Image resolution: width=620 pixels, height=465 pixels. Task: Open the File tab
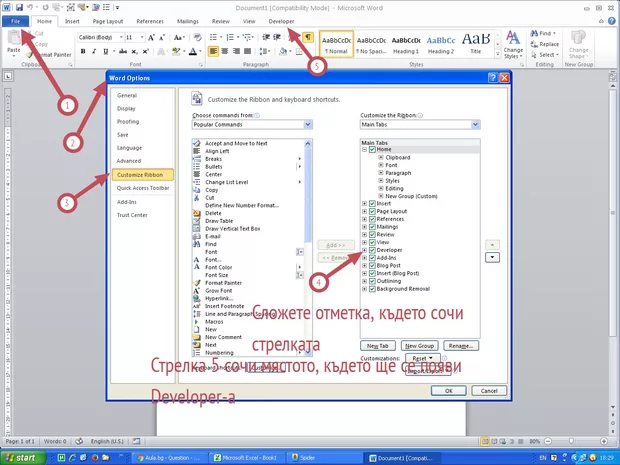click(16, 20)
